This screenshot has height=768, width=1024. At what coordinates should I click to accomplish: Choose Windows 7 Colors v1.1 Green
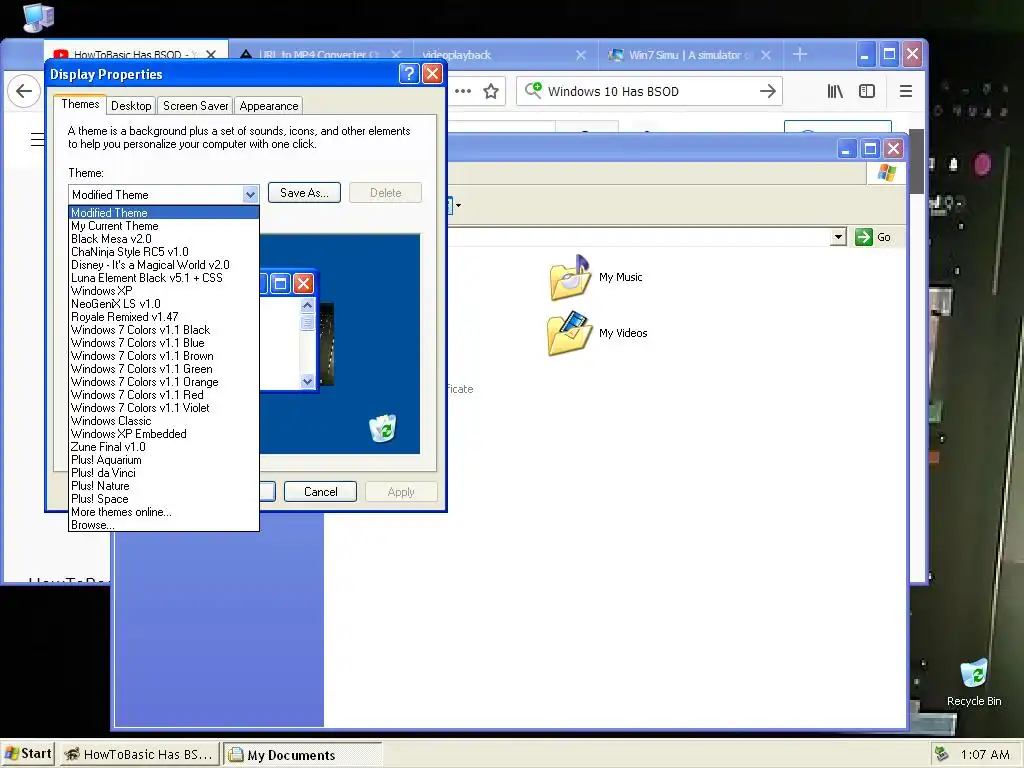(164, 370)
